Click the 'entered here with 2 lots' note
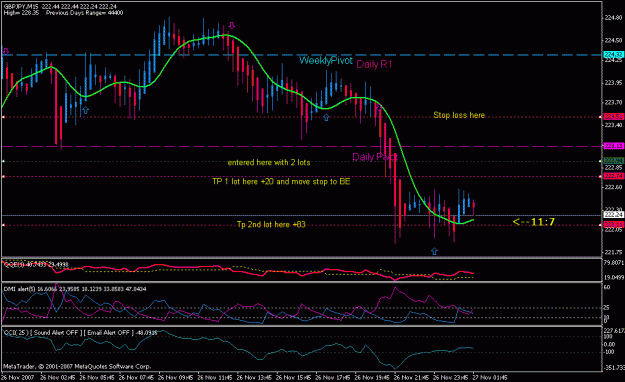Viewport: 625px width, 382px height. [269, 163]
